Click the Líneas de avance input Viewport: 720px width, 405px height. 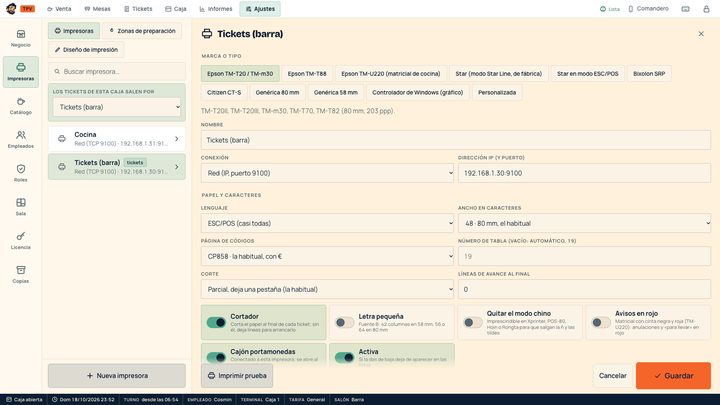(584, 289)
